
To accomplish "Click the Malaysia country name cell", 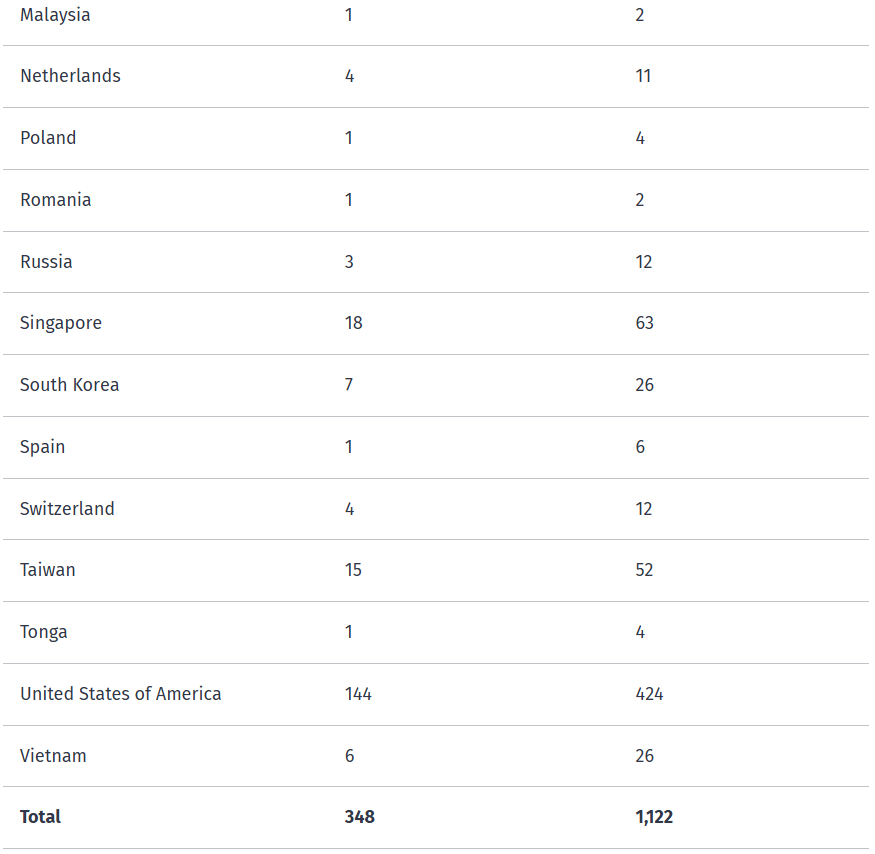I will pos(55,15).
